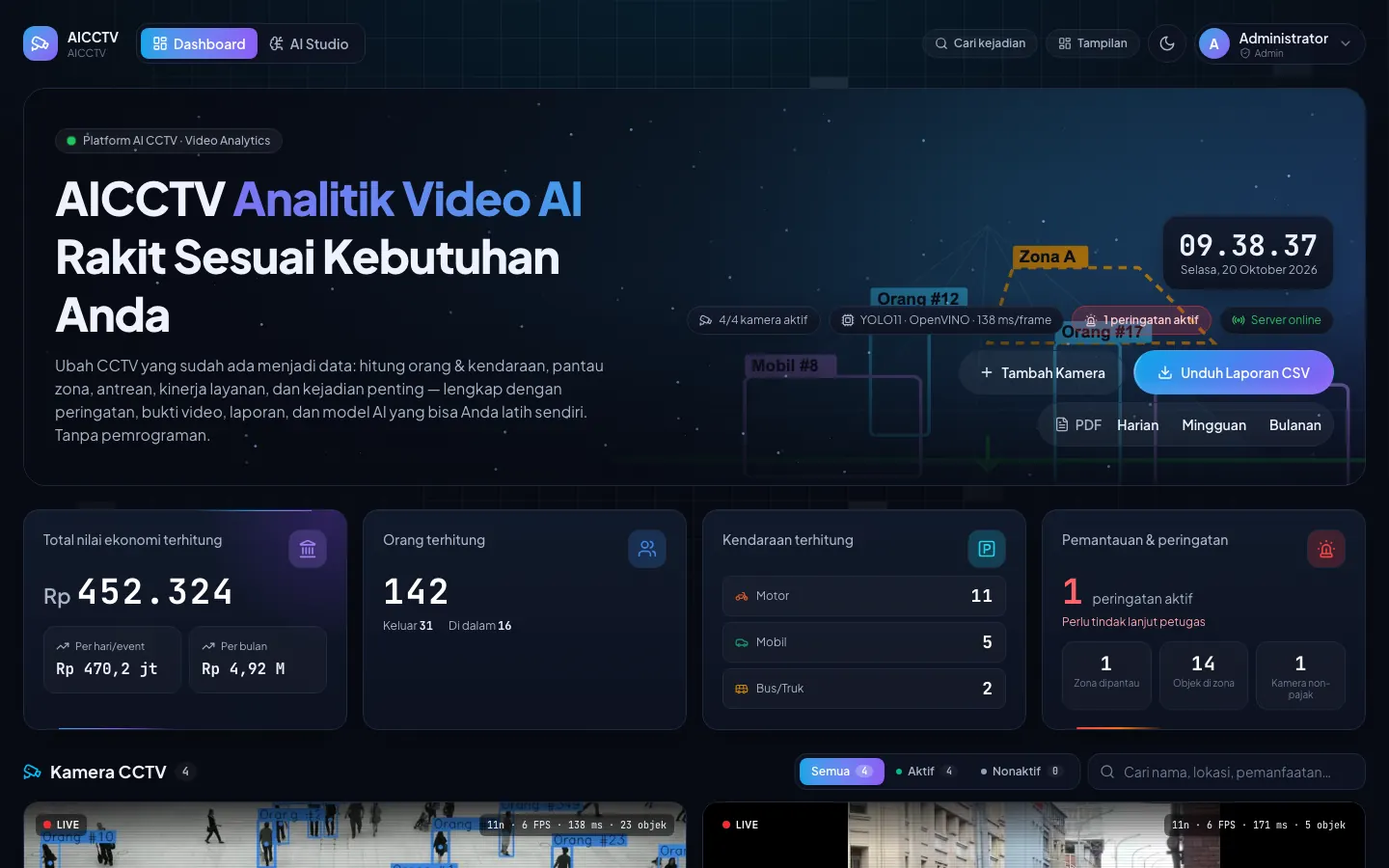Toggle dark mode with the moon icon
This screenshot has width=1389, height=868.
[x=1167, y=43]
